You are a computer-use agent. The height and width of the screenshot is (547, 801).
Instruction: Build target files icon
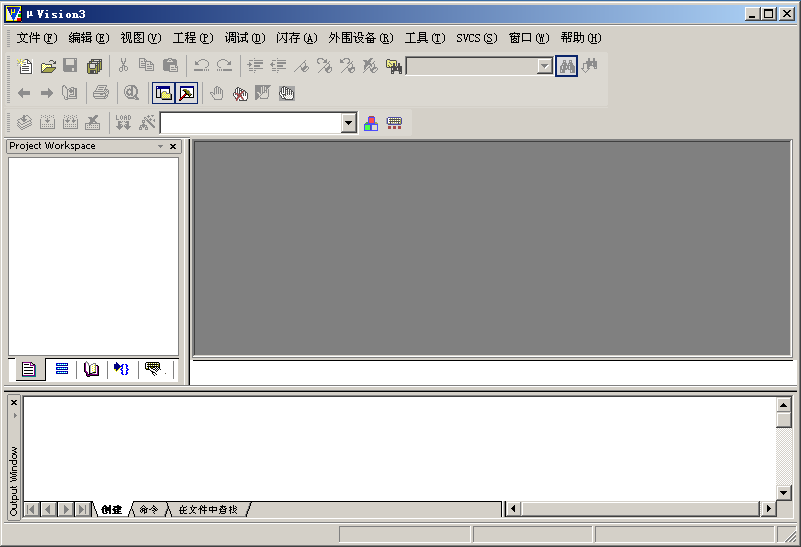click(47, 122)
